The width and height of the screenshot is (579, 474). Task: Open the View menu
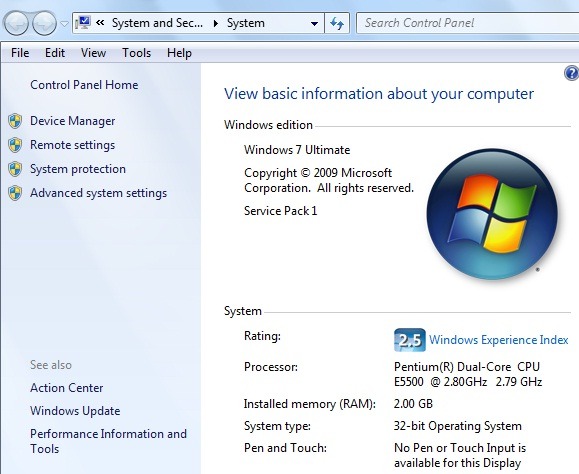(x=93, y=53)
